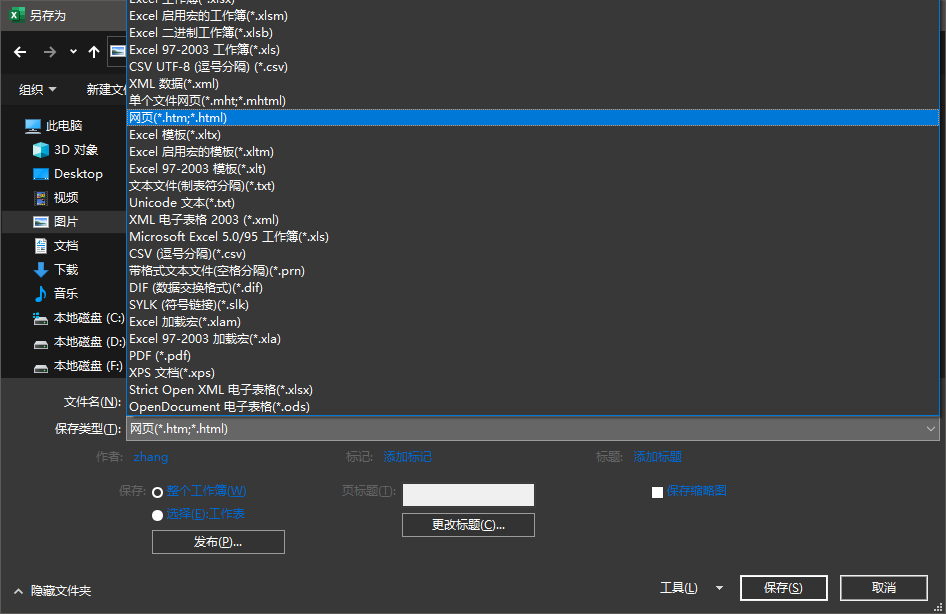Go up one folder level
Image resolution: width=946 pixels, height=614 pixels.
[94, 52]
